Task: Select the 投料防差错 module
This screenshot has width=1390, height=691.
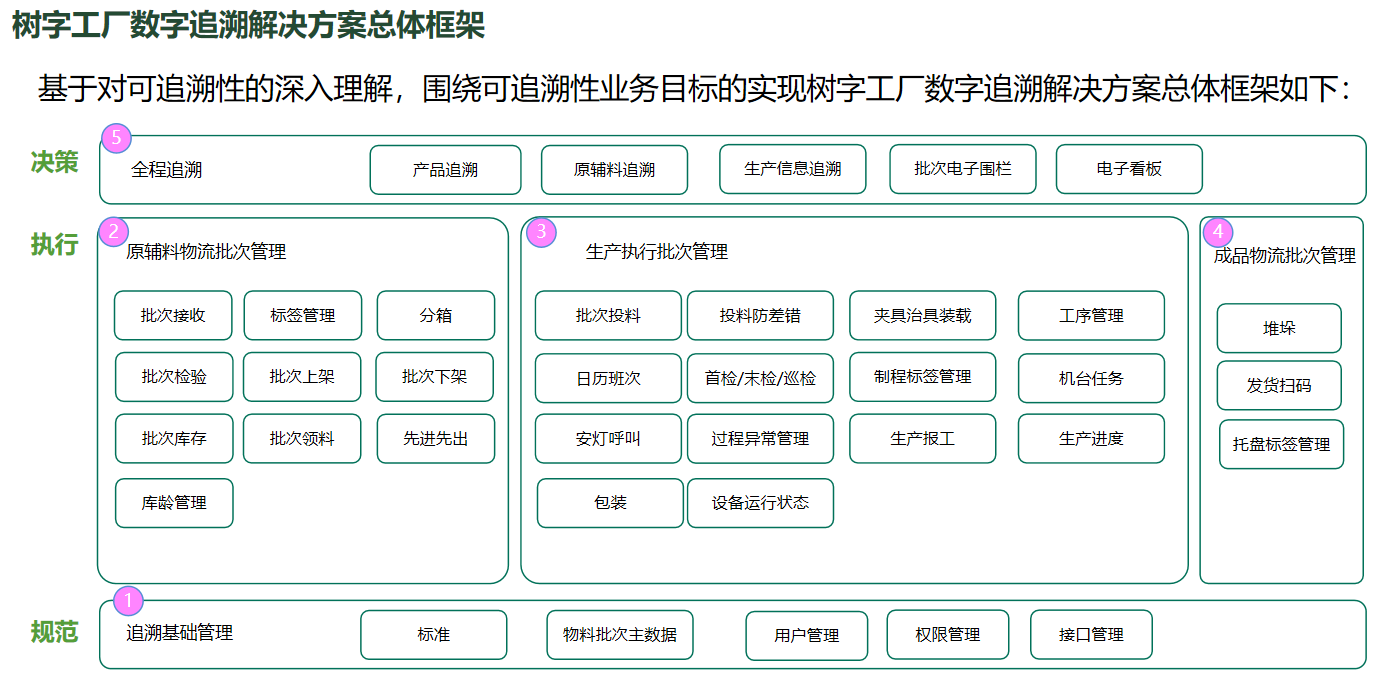Action: (x=760, y=315)
